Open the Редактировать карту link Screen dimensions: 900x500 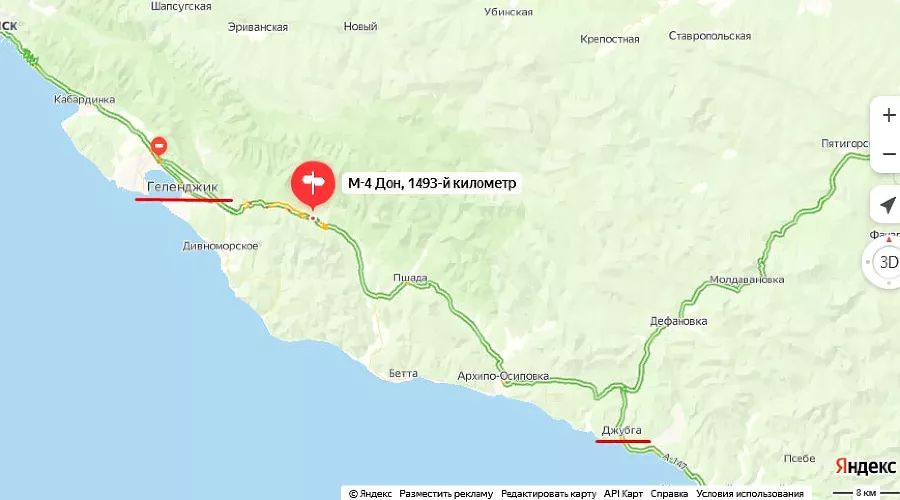(549, 494)
